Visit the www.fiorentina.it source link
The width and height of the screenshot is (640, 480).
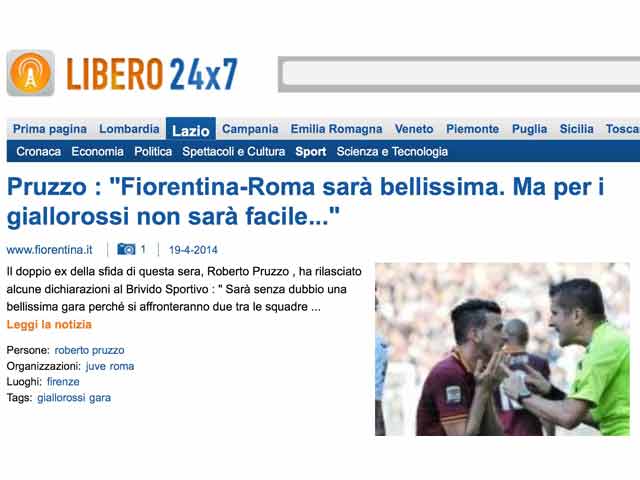(x=49, y=250)
